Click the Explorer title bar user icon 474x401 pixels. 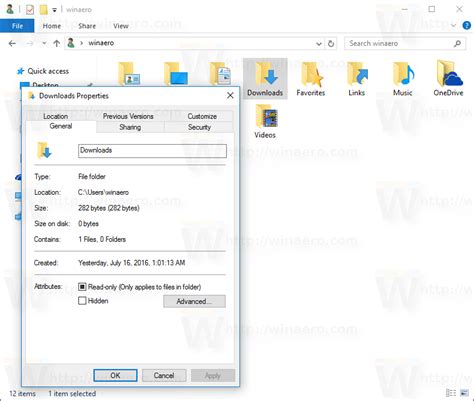[x=10, y=9]
